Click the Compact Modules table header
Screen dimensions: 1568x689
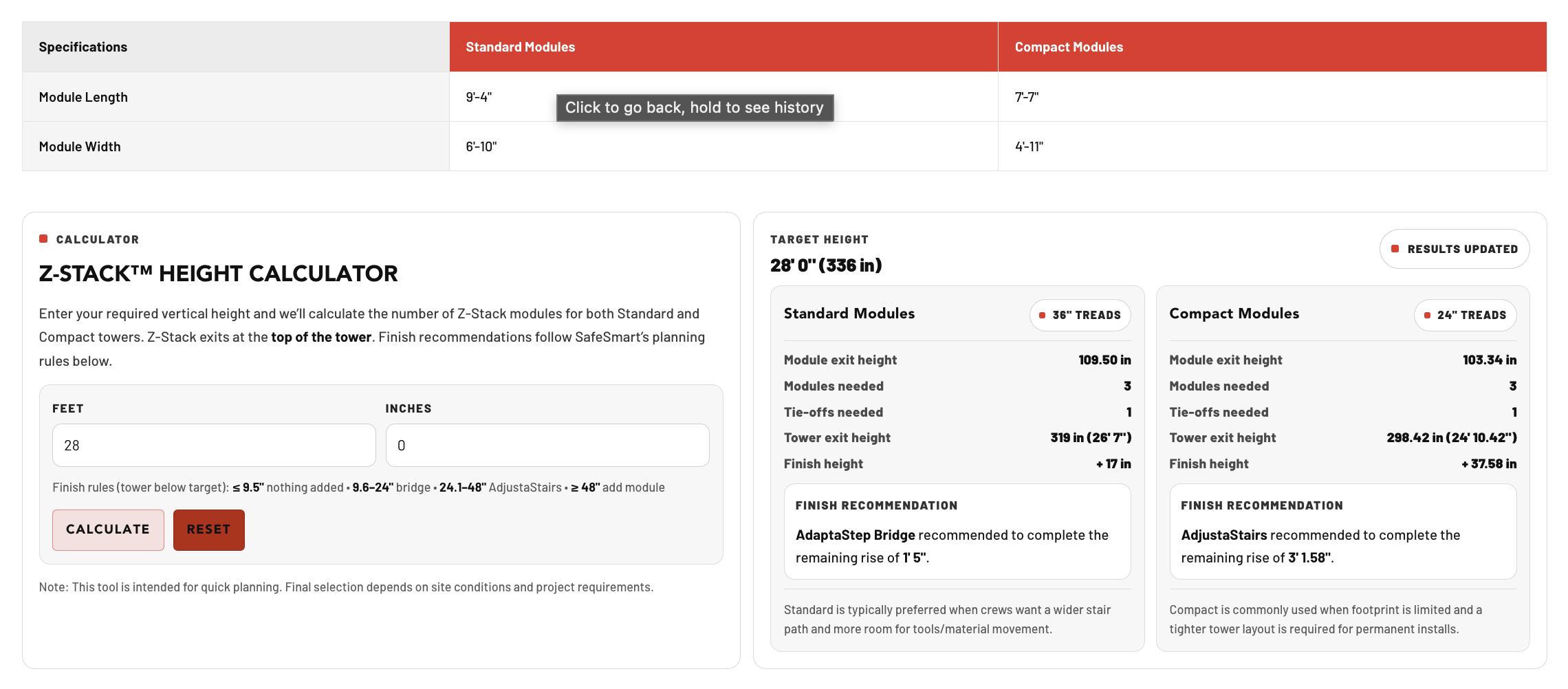1272,47
